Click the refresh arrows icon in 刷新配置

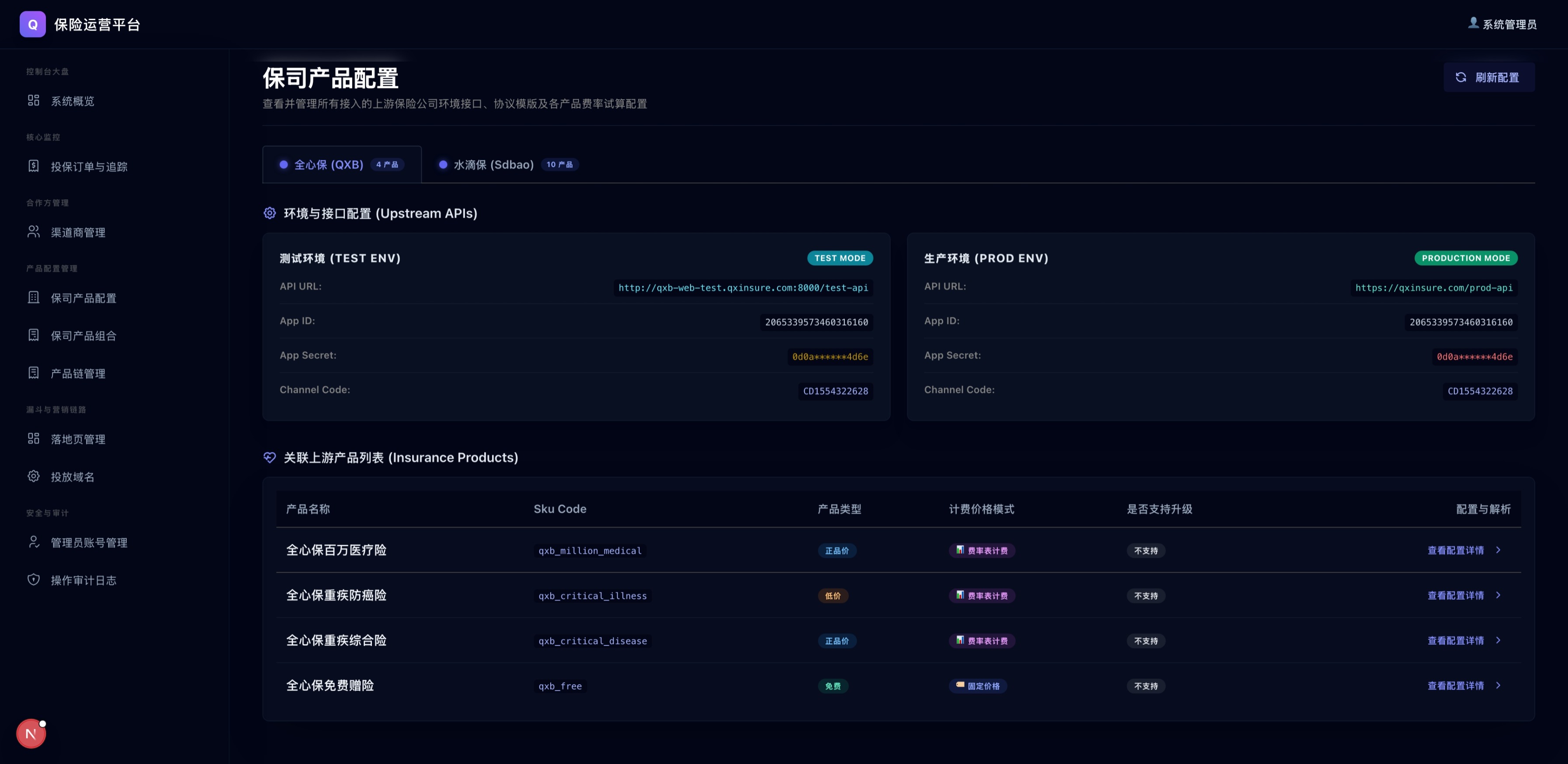pos(1461,77)
